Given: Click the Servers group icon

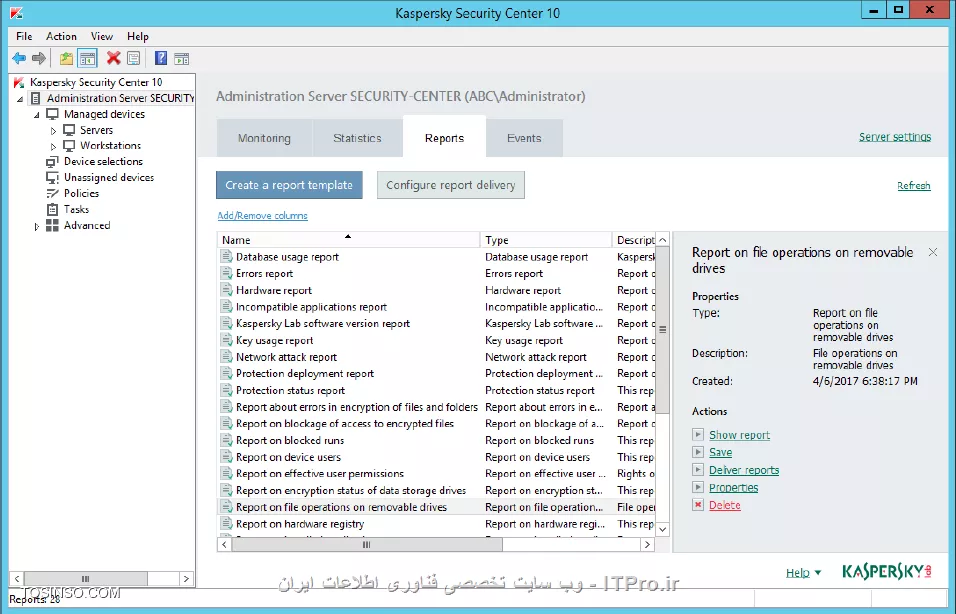Looking at the screenshot, I should [69, 130].
